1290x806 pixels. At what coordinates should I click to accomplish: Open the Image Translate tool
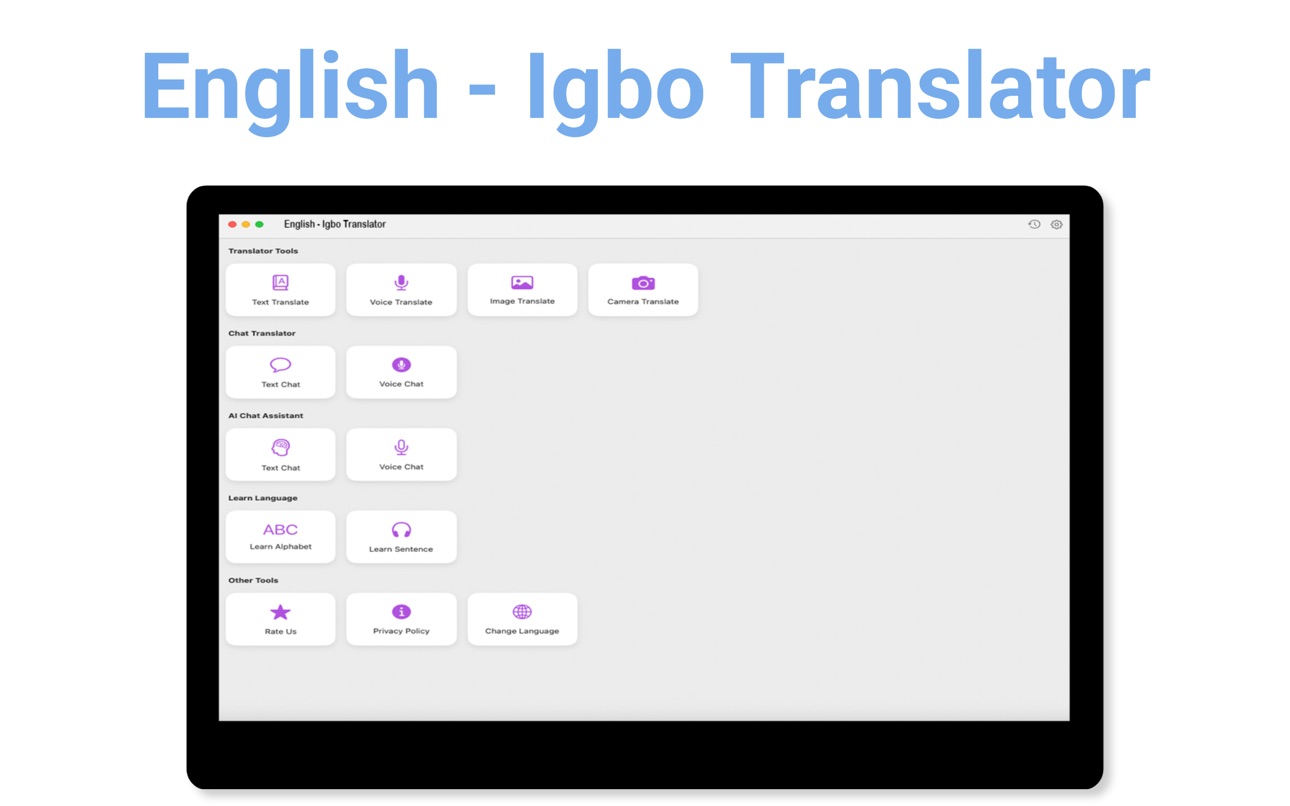coord(522,290)
